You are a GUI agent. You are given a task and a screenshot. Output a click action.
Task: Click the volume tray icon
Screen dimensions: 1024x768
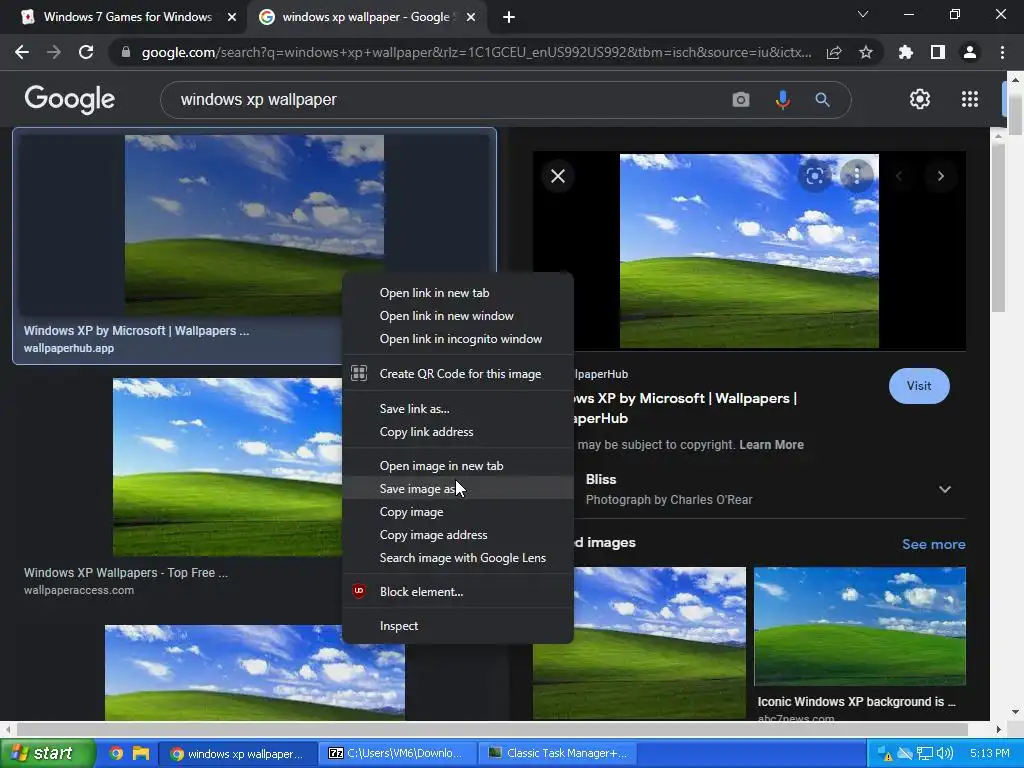[x=945, y=753]
